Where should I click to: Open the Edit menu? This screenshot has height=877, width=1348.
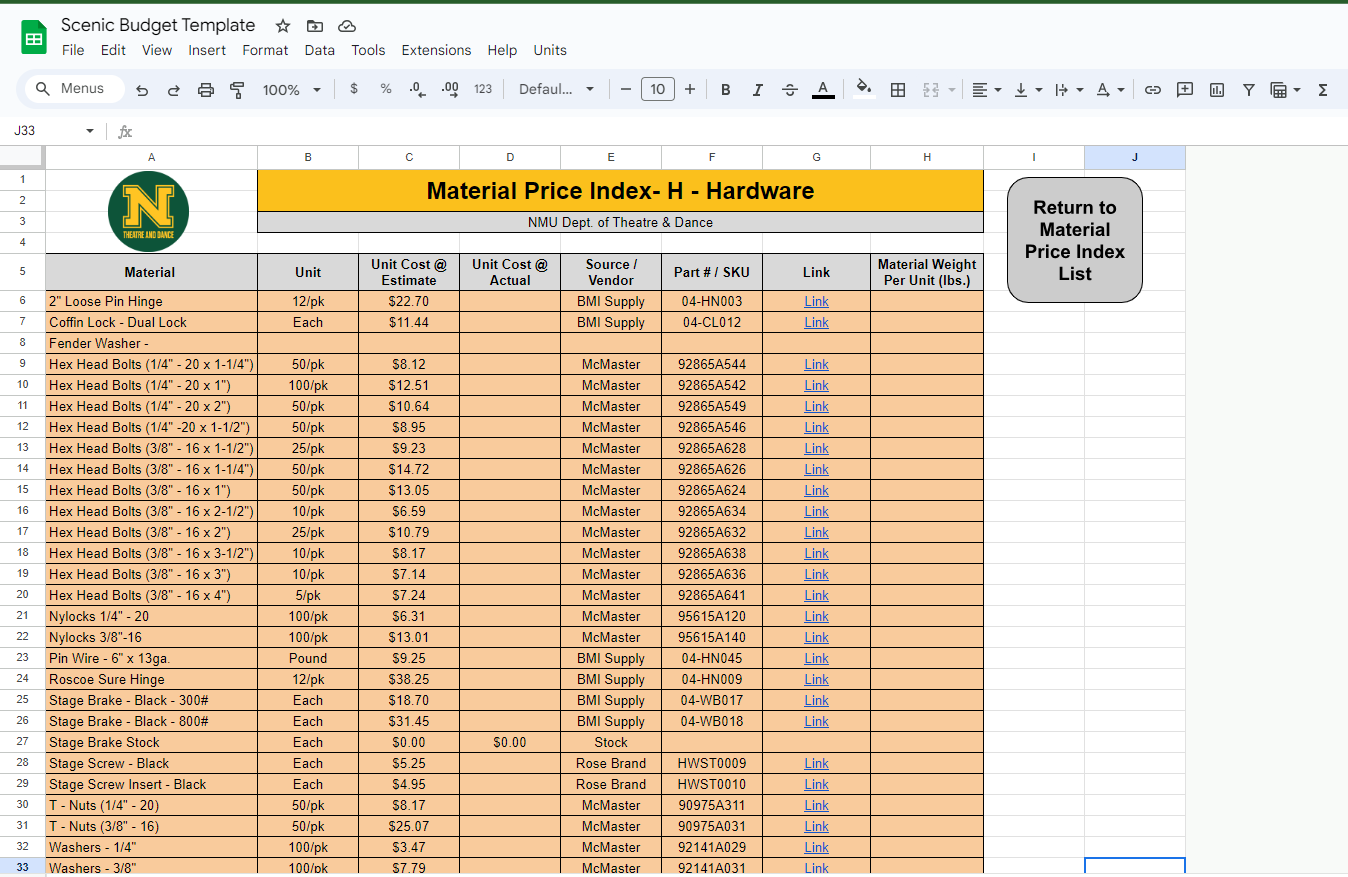(113, 50)
